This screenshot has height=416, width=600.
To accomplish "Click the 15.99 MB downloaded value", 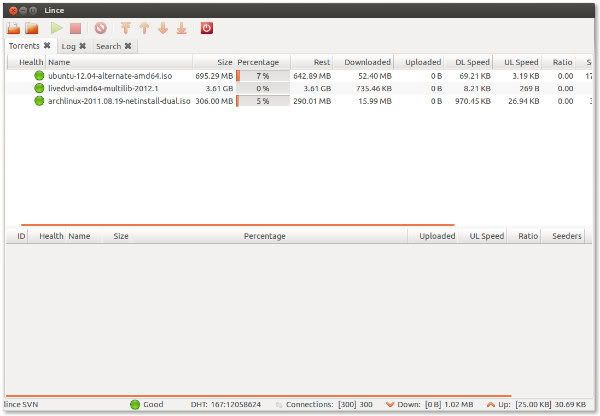I will coord(375,101).
